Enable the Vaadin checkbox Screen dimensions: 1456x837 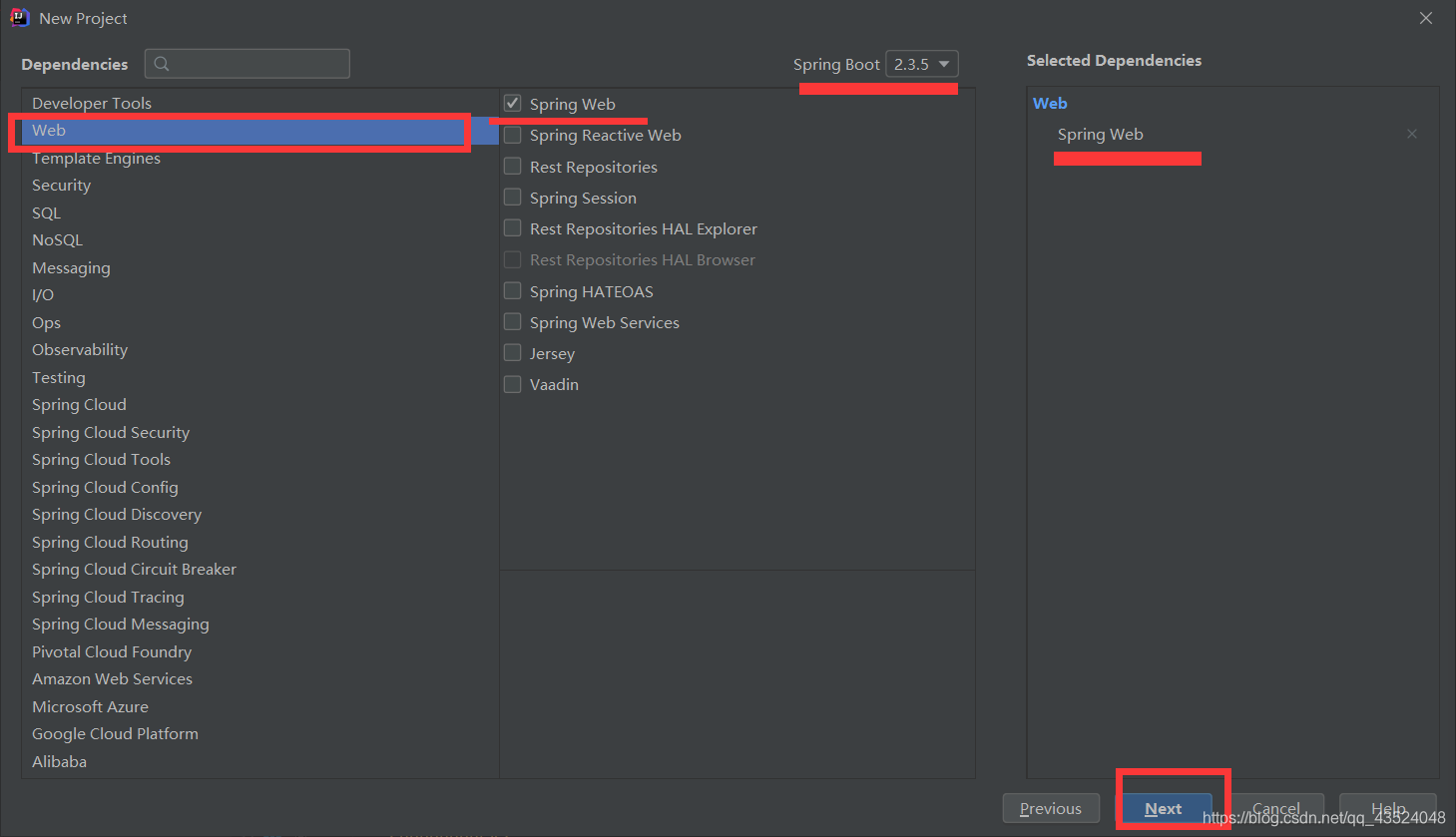(513, 384)
